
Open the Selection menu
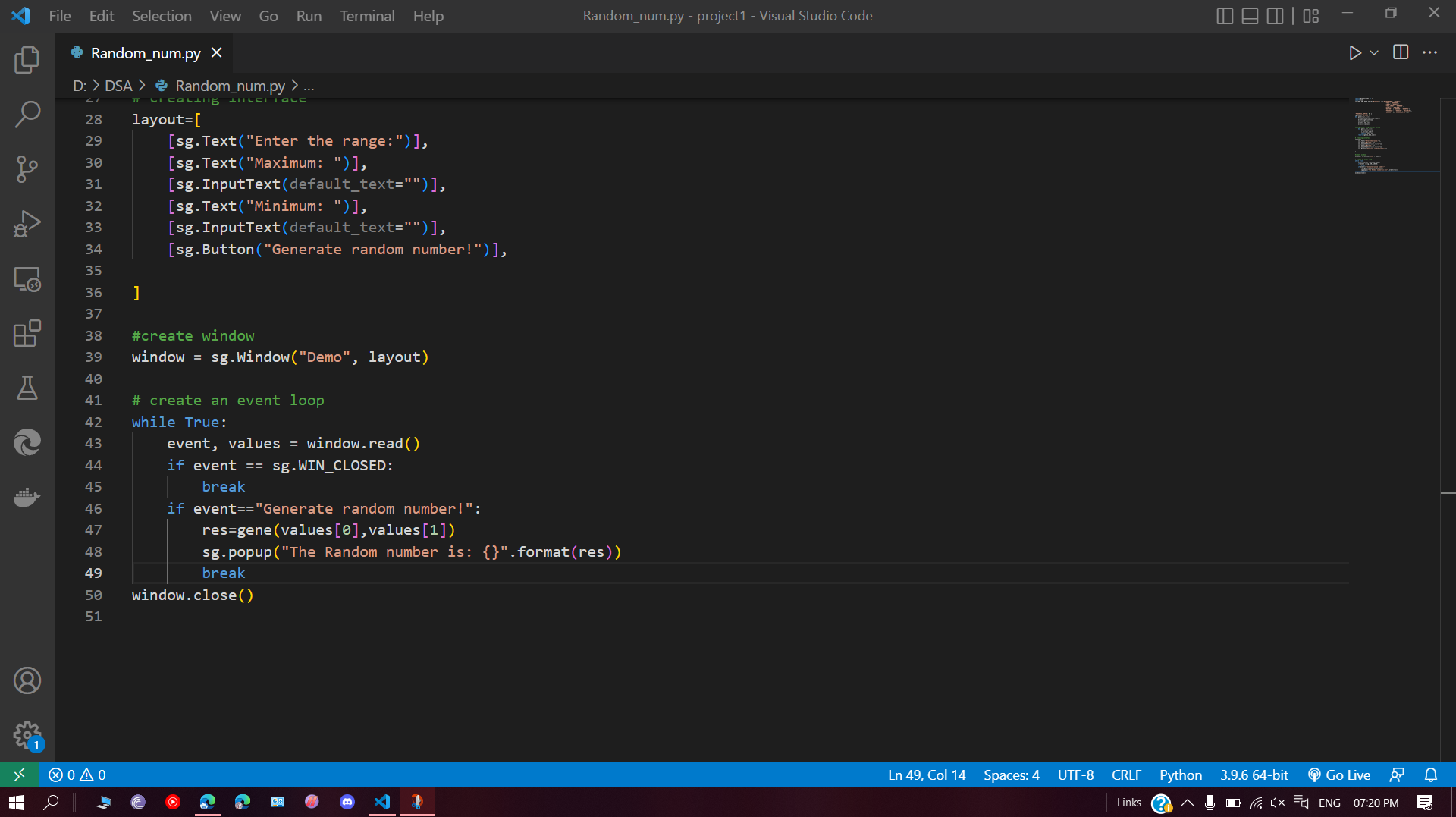[x=162, y=16]
